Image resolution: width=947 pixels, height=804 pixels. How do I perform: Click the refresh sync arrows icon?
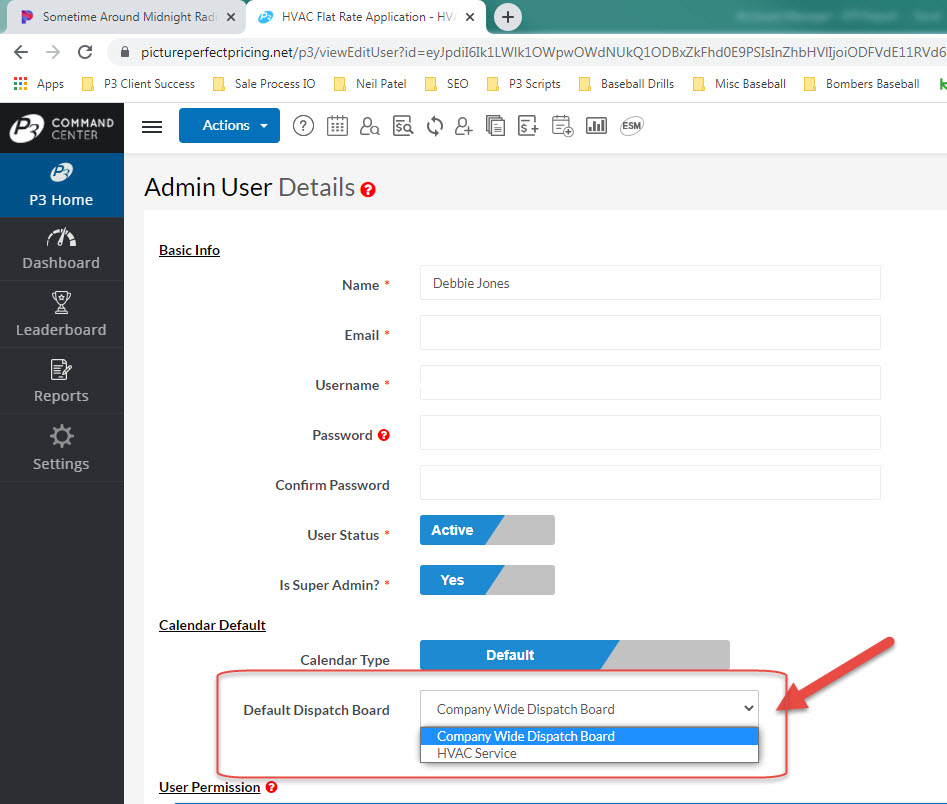click(434, 126)
